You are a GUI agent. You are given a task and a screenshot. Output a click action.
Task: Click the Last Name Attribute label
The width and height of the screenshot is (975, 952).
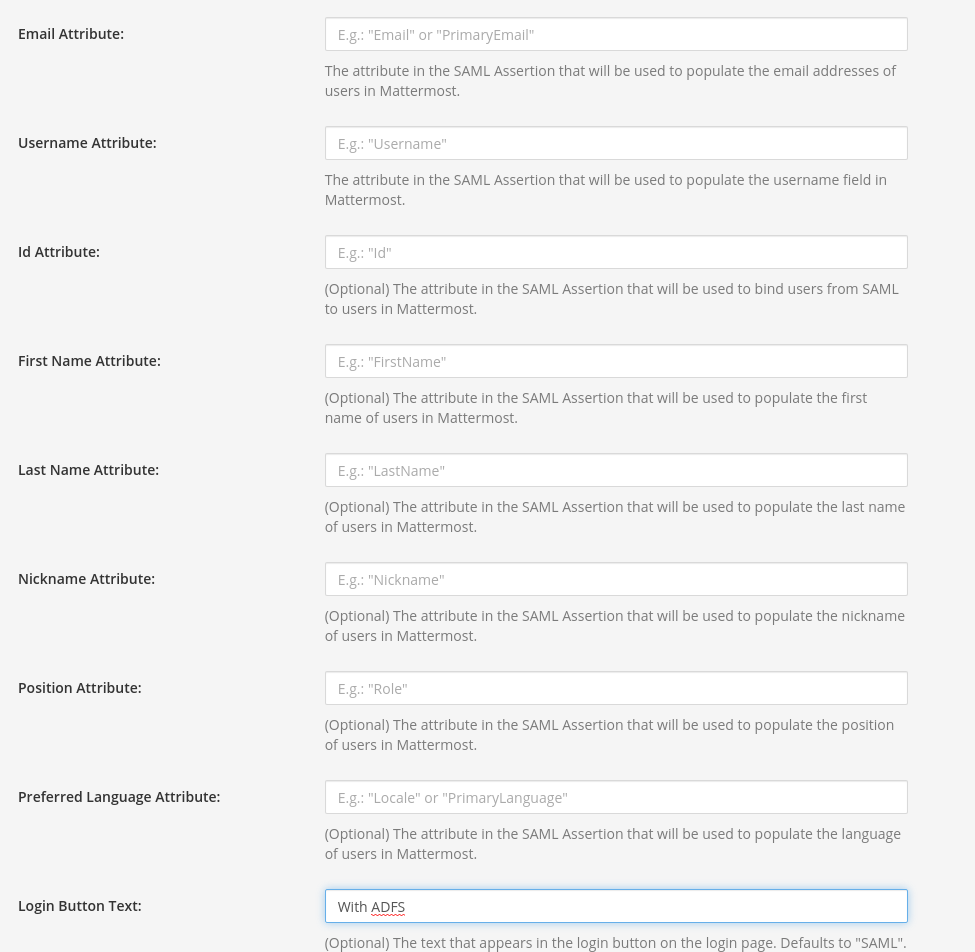click(88, 469)
